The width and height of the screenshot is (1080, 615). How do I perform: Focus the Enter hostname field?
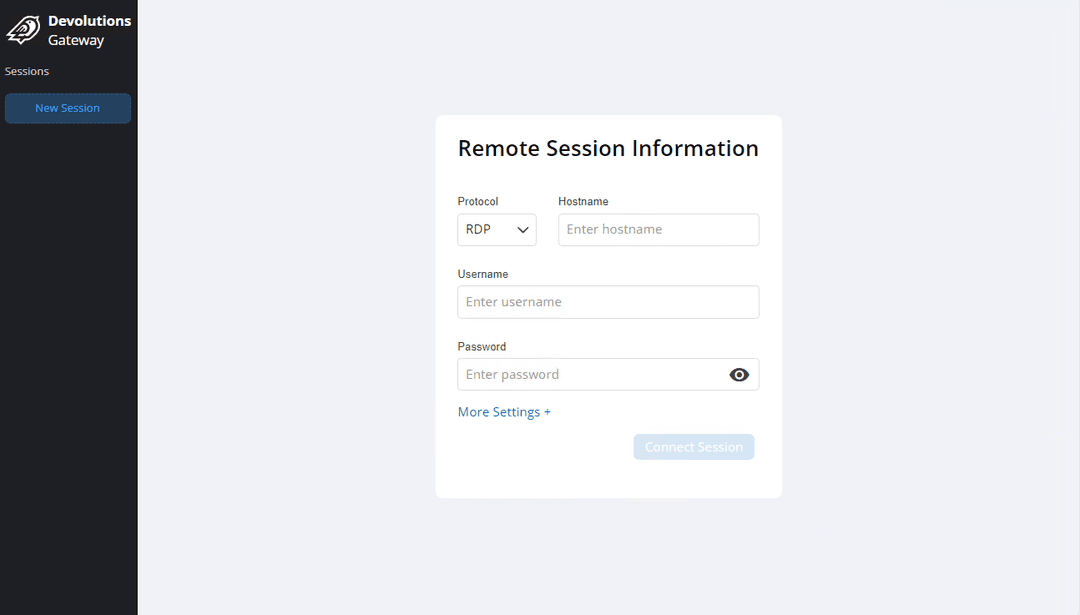658,230
